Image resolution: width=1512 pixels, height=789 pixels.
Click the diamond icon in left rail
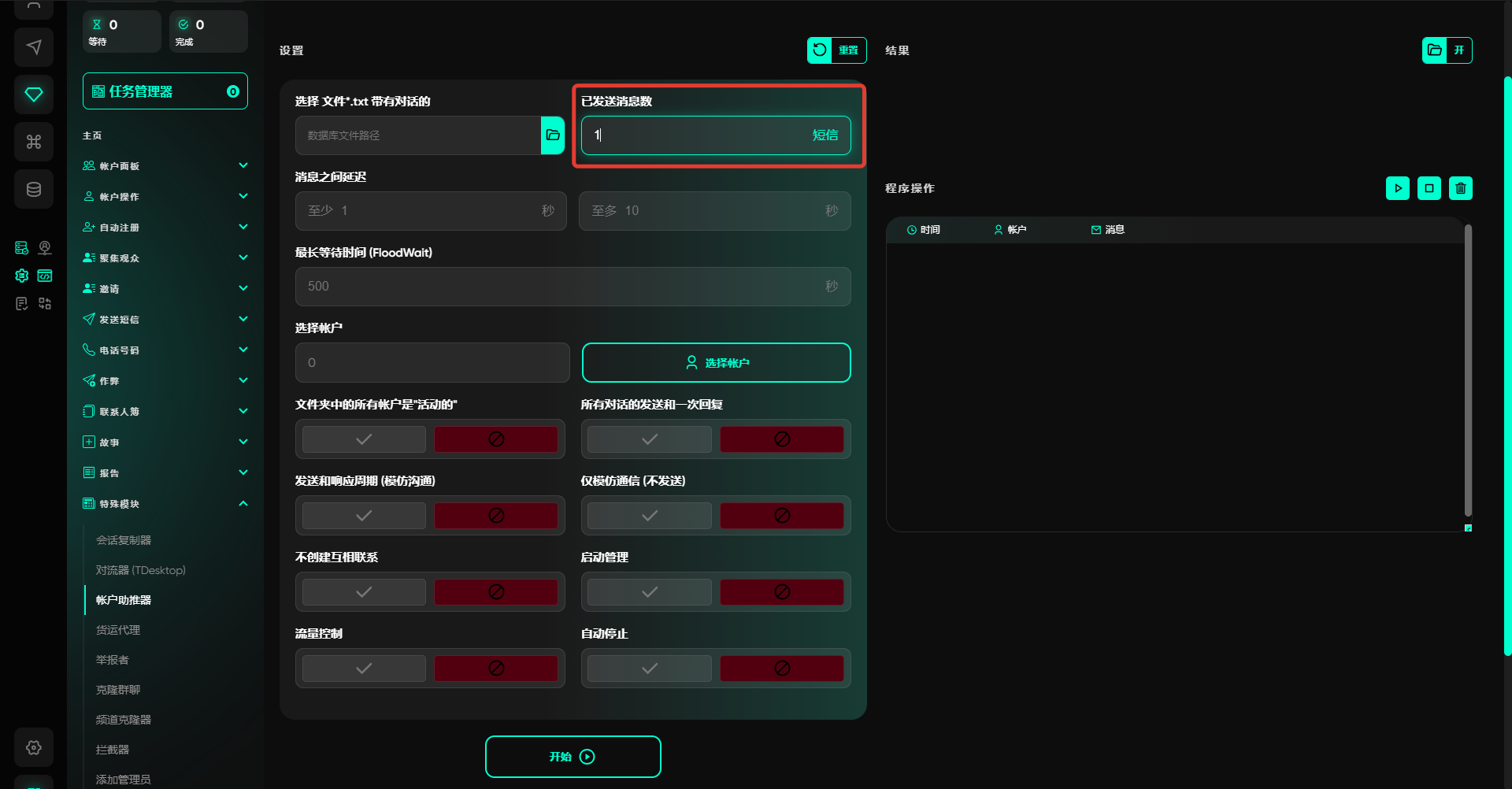34,94
